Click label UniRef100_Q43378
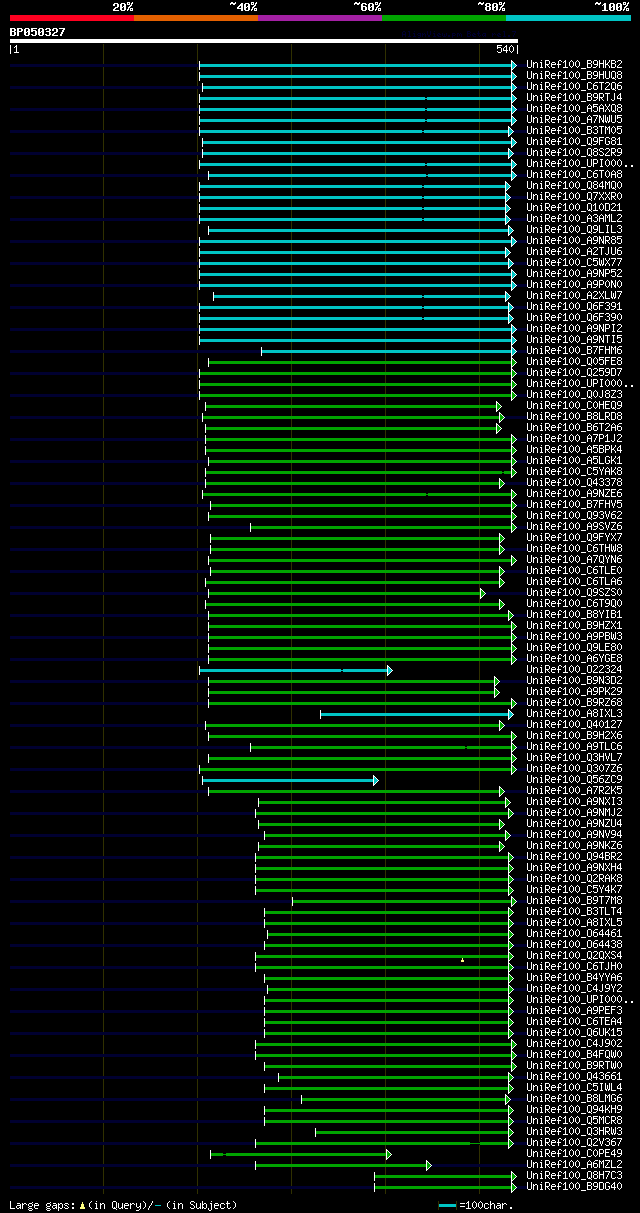 [574, 482]
